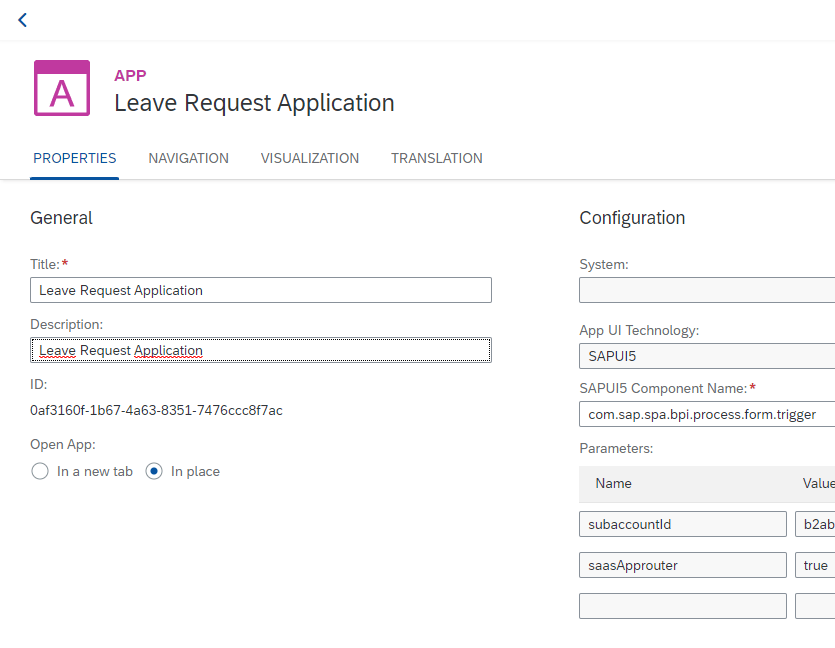835x648 pixels.
Task: Click the subaccountId parameter name field
Action: pos(683,524)
